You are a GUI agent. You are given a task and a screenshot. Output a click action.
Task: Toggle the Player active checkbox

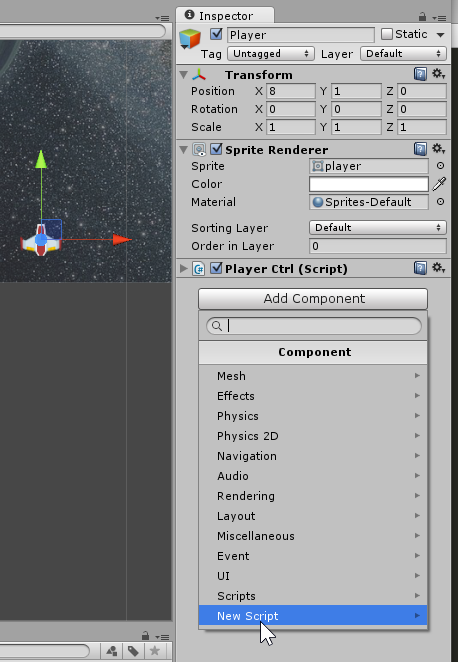click(216, 34)
